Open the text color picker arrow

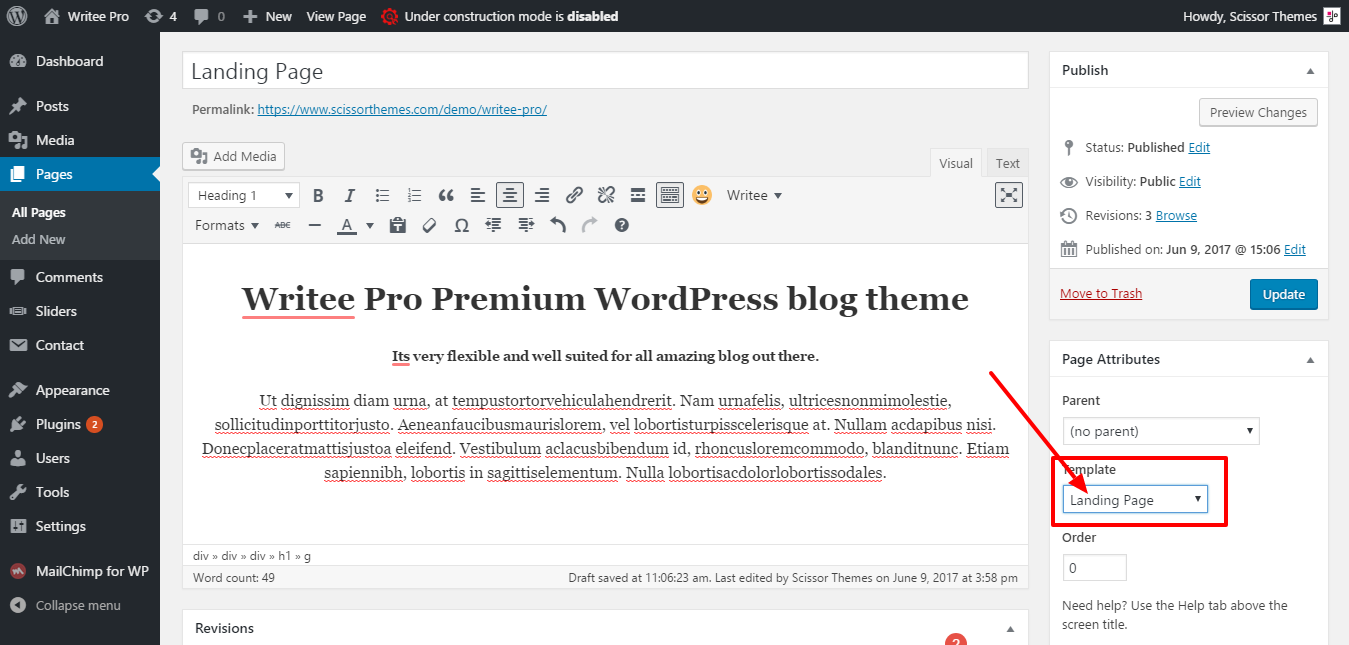pos(369,225)
